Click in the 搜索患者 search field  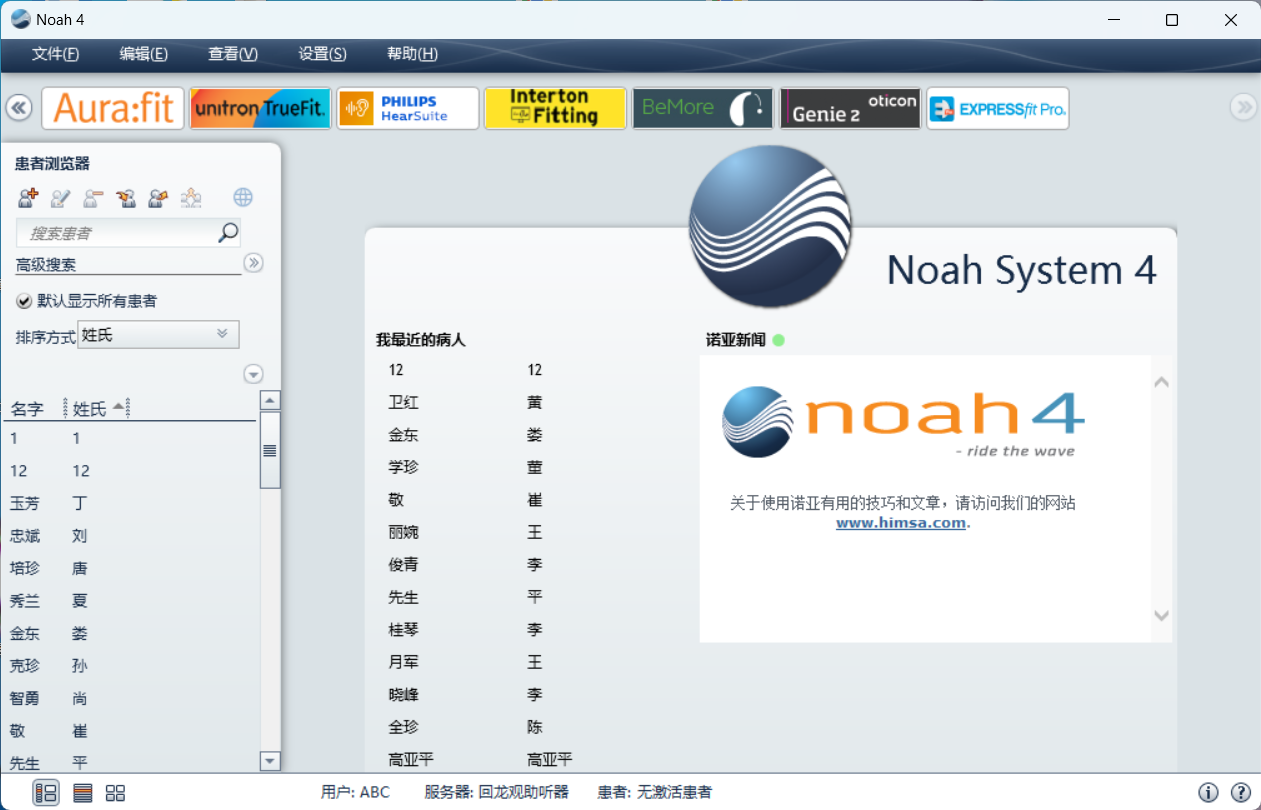click(118, 233)
